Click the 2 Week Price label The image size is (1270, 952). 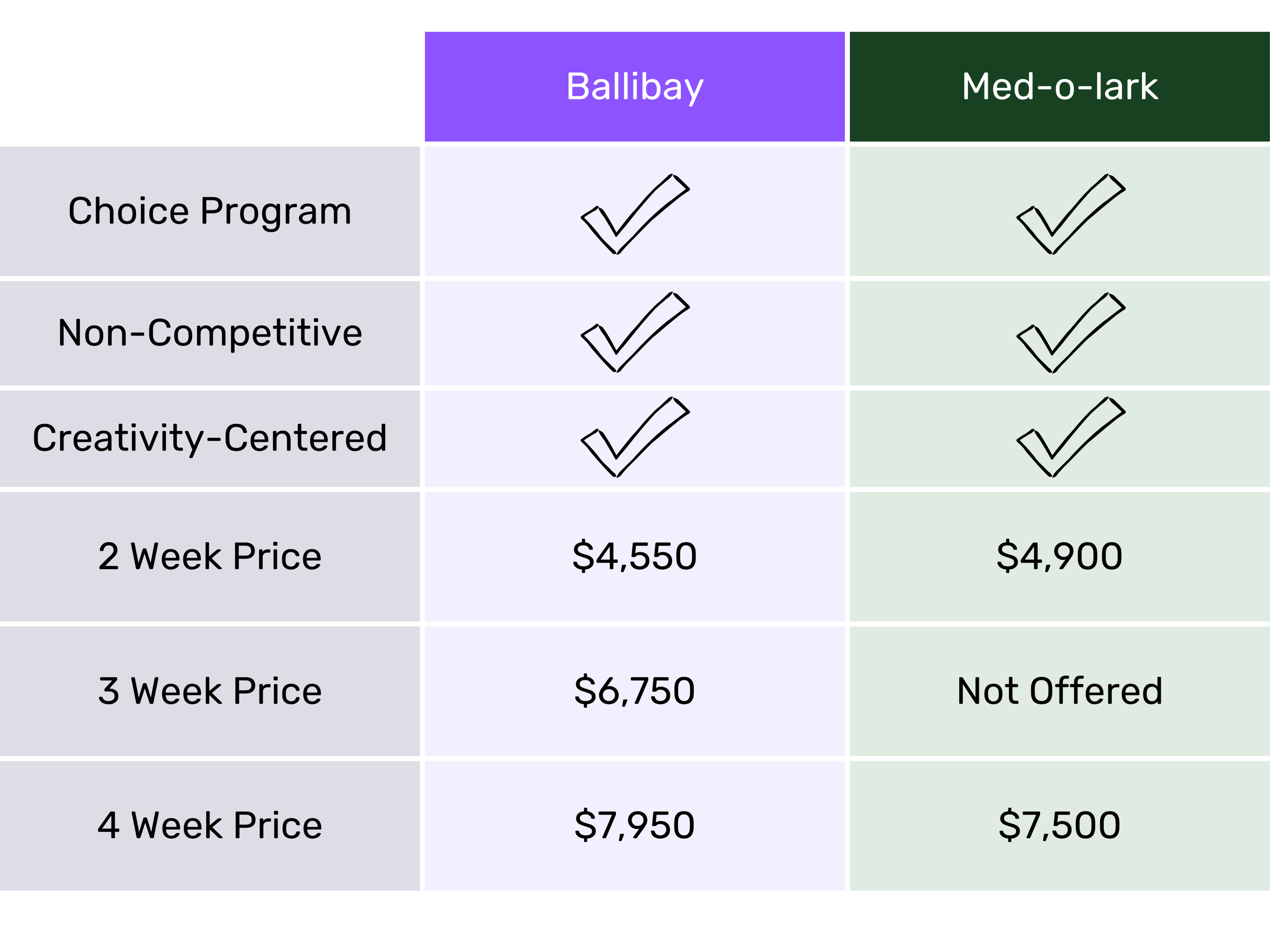coord(210,556)
